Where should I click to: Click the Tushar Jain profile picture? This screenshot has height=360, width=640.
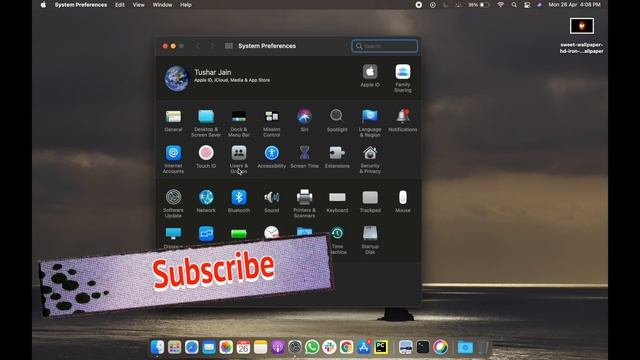pos(177,78)
